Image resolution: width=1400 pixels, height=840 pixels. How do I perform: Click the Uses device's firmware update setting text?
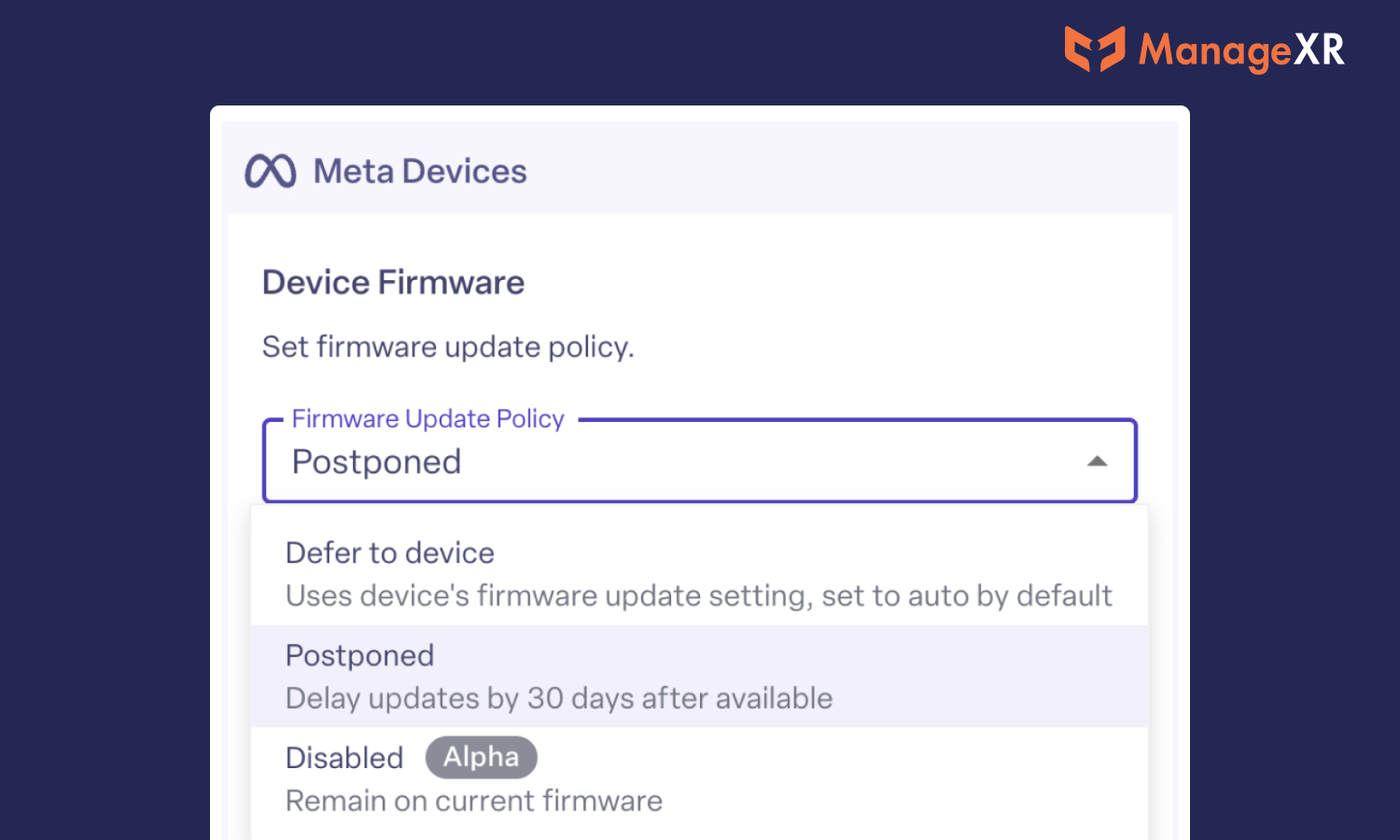click(x=699, y=595)
